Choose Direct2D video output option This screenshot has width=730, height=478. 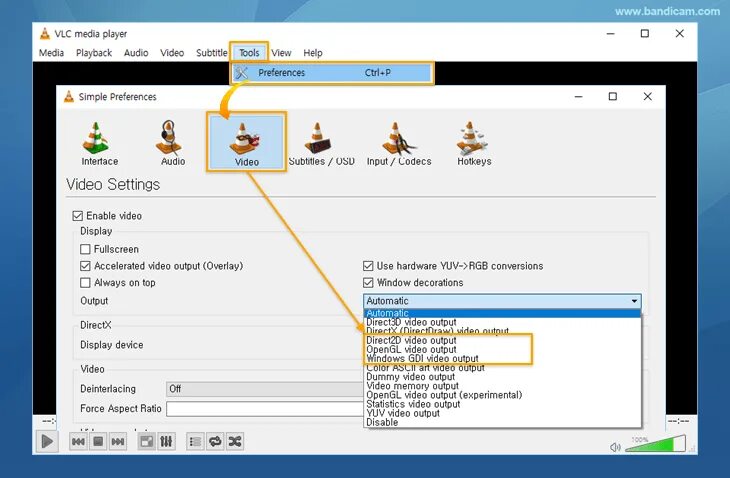coord(502,340)
